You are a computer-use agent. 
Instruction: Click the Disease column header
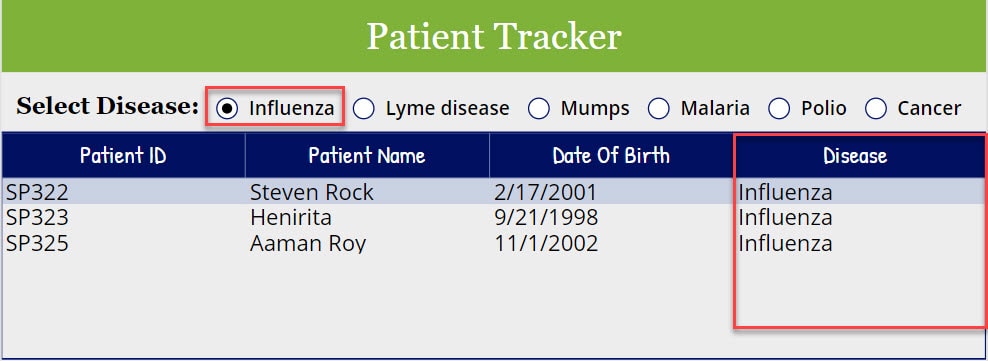(855, 155)
